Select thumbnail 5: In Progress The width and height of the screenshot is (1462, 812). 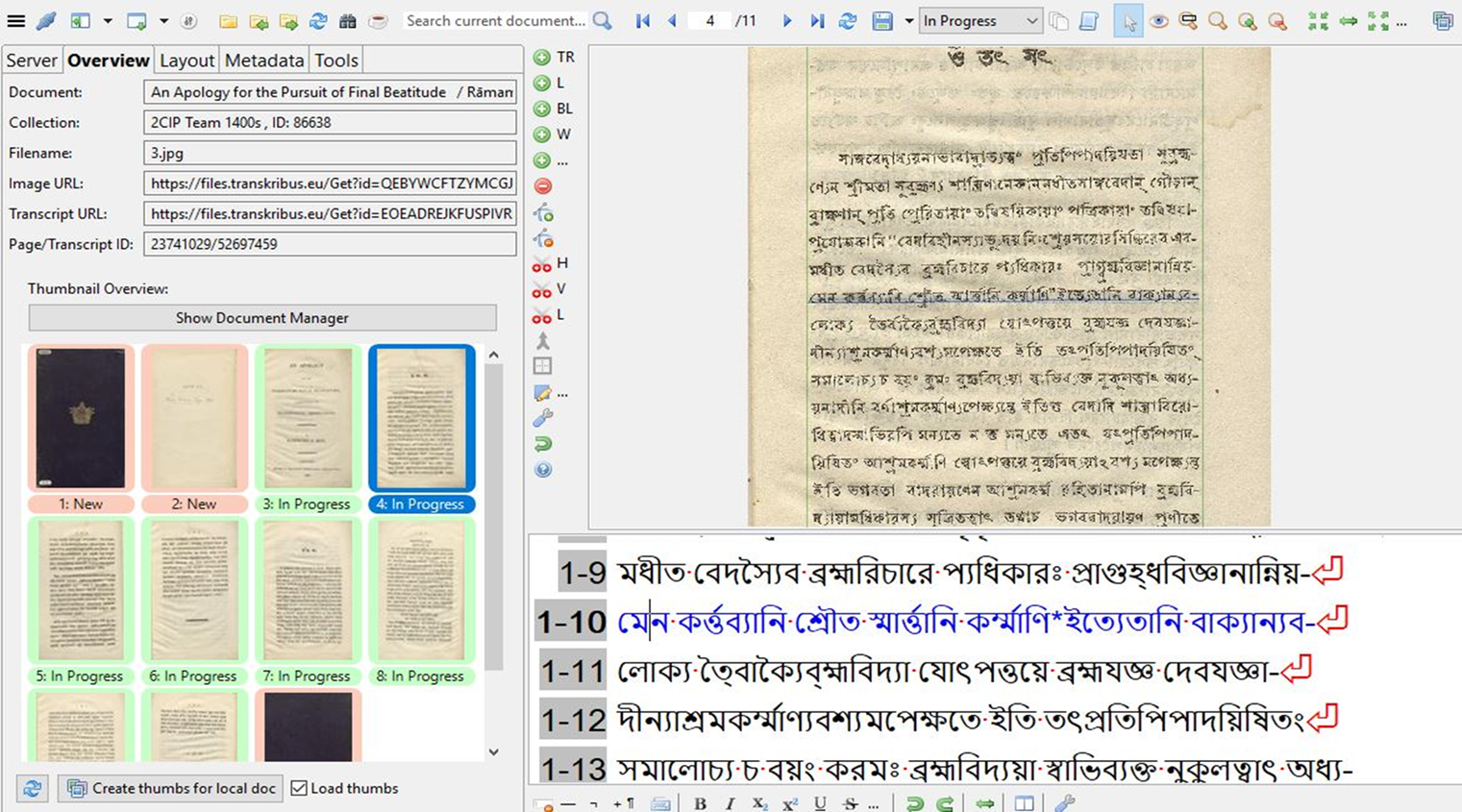[x=81, y=602]
